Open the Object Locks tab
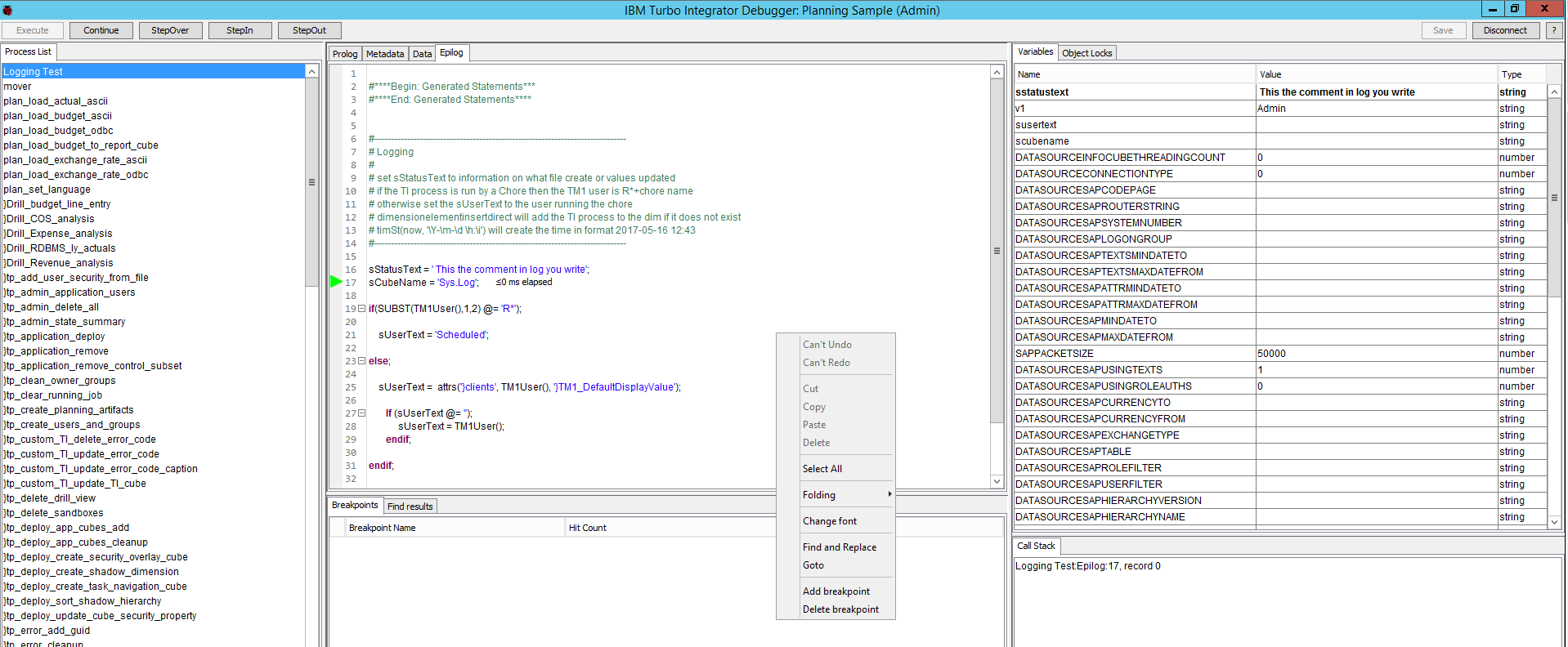This screenshot has width=1568, height=647. point(1086,53)
